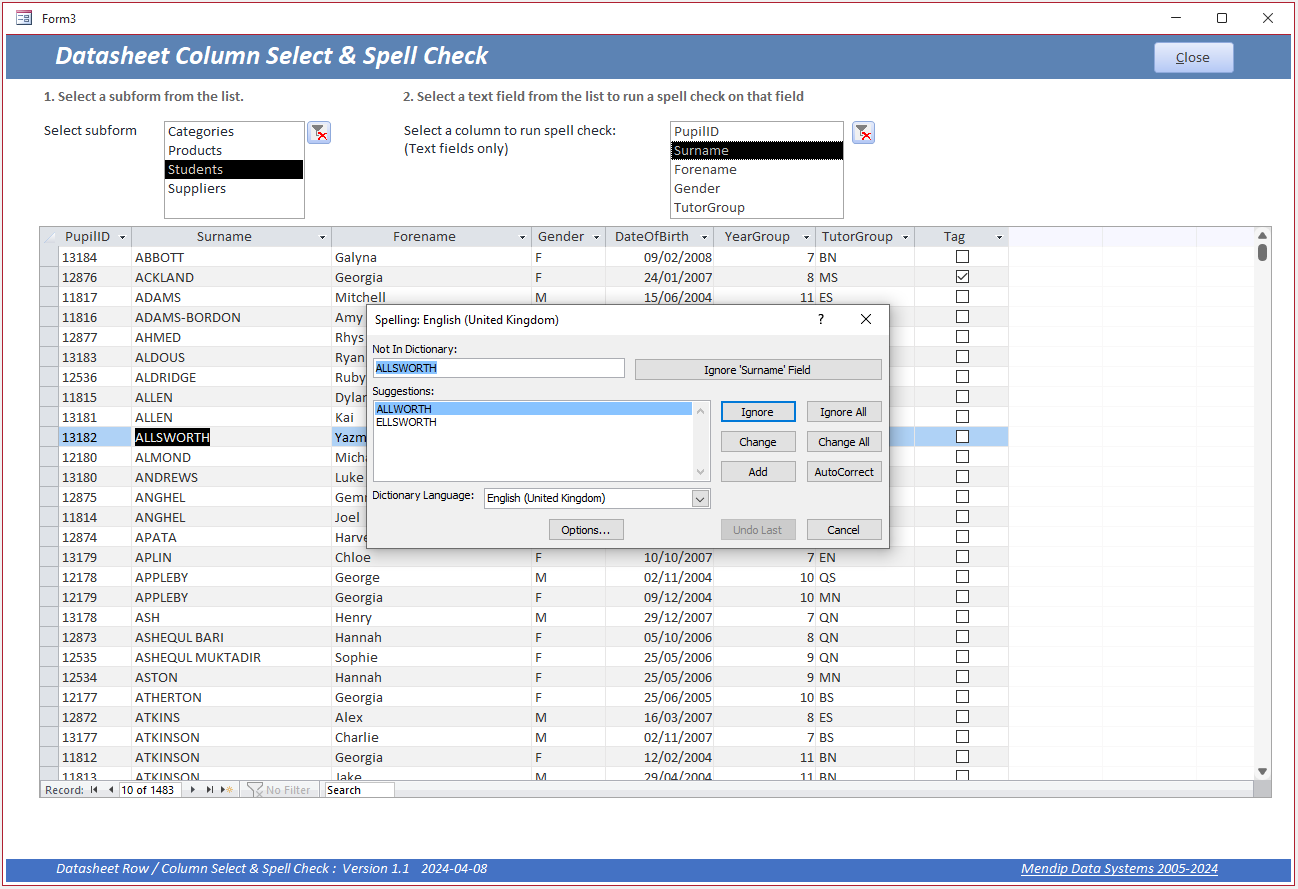Select Categories in the subform list
Screen dimensions: 1298x889
[x=234, y=132]
